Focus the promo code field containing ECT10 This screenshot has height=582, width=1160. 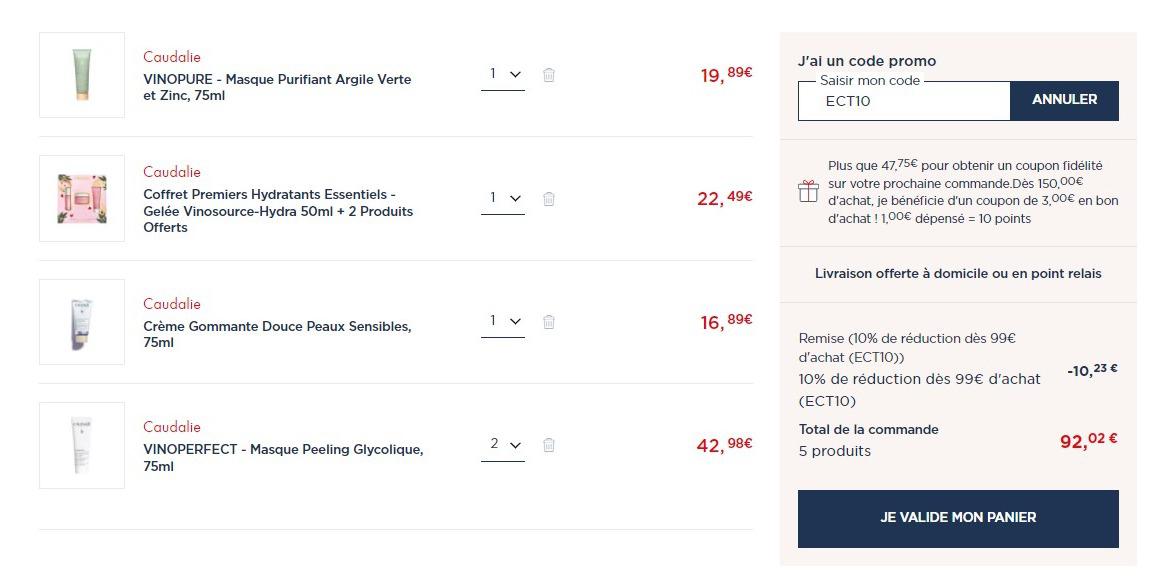(904, 101)
